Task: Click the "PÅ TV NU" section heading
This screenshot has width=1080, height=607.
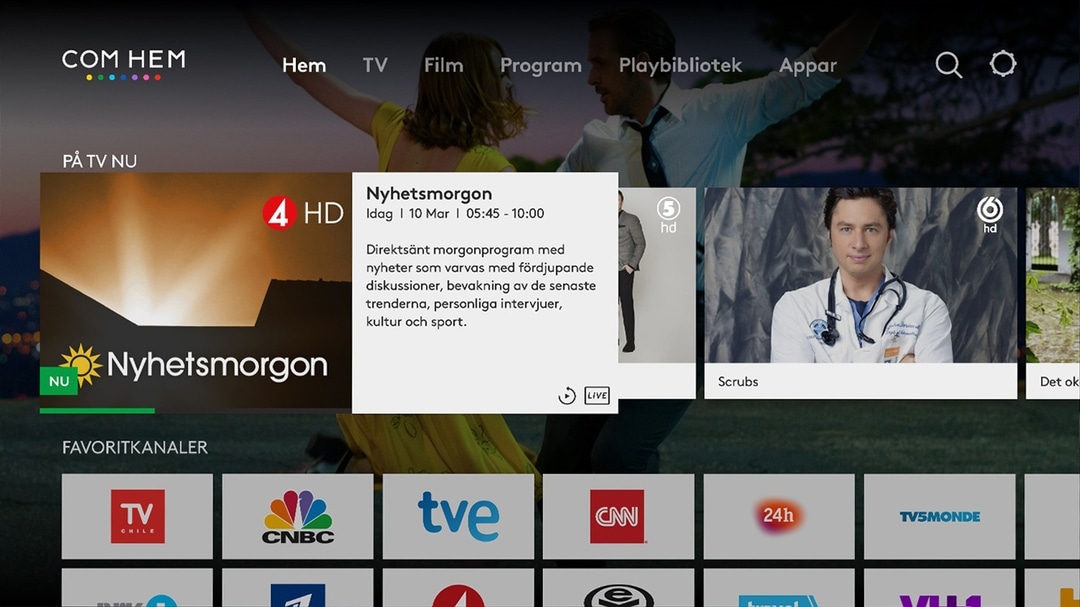Action: (x=100, y=161)
